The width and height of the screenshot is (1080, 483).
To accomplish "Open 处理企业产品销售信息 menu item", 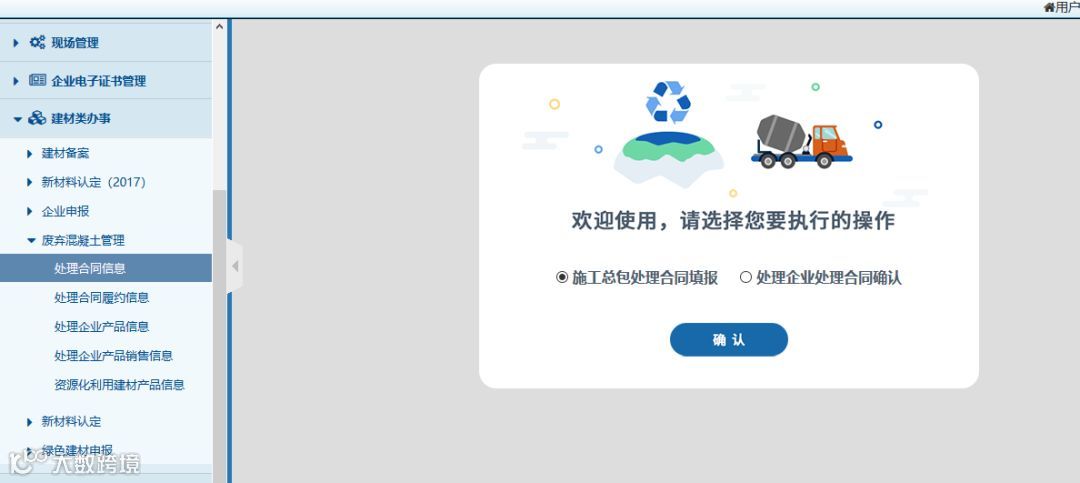I will click(x=113, y=356).
